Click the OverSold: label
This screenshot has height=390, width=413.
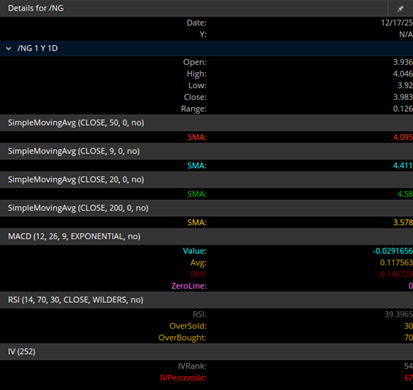(x=188, y=326)
